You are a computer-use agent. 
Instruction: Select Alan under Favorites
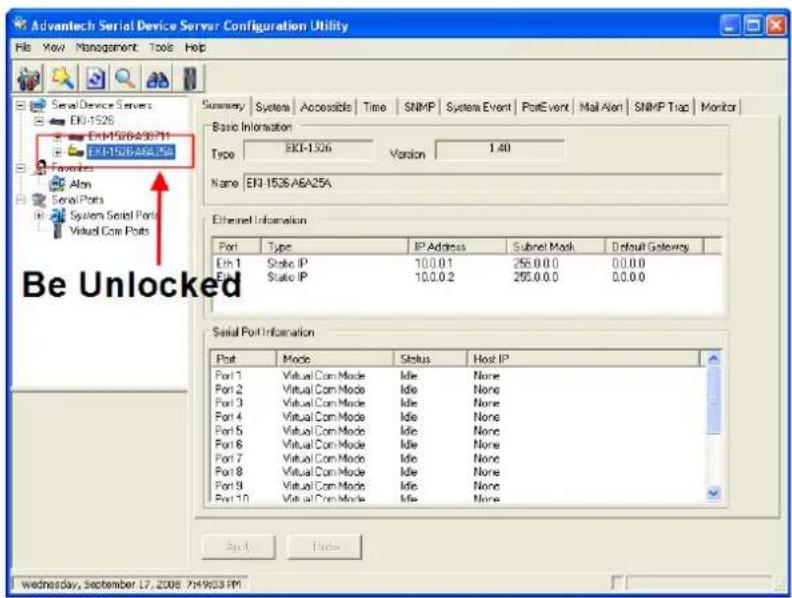click(x=81, y=184)
